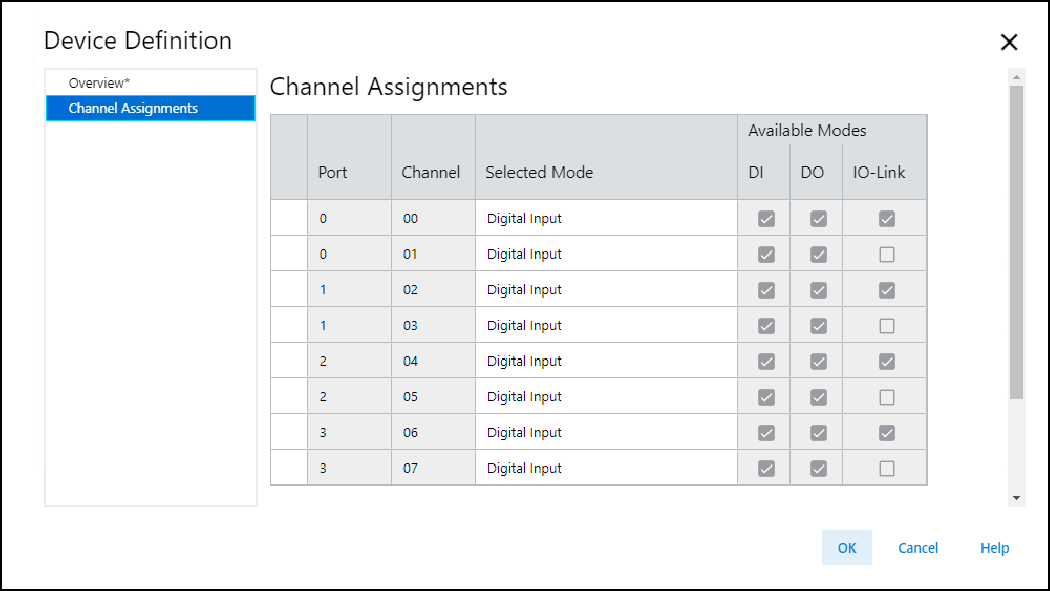Image resolution: width=1050 pixels, height=591 pixels.
Task: Open the Help link
Action: 994,548
